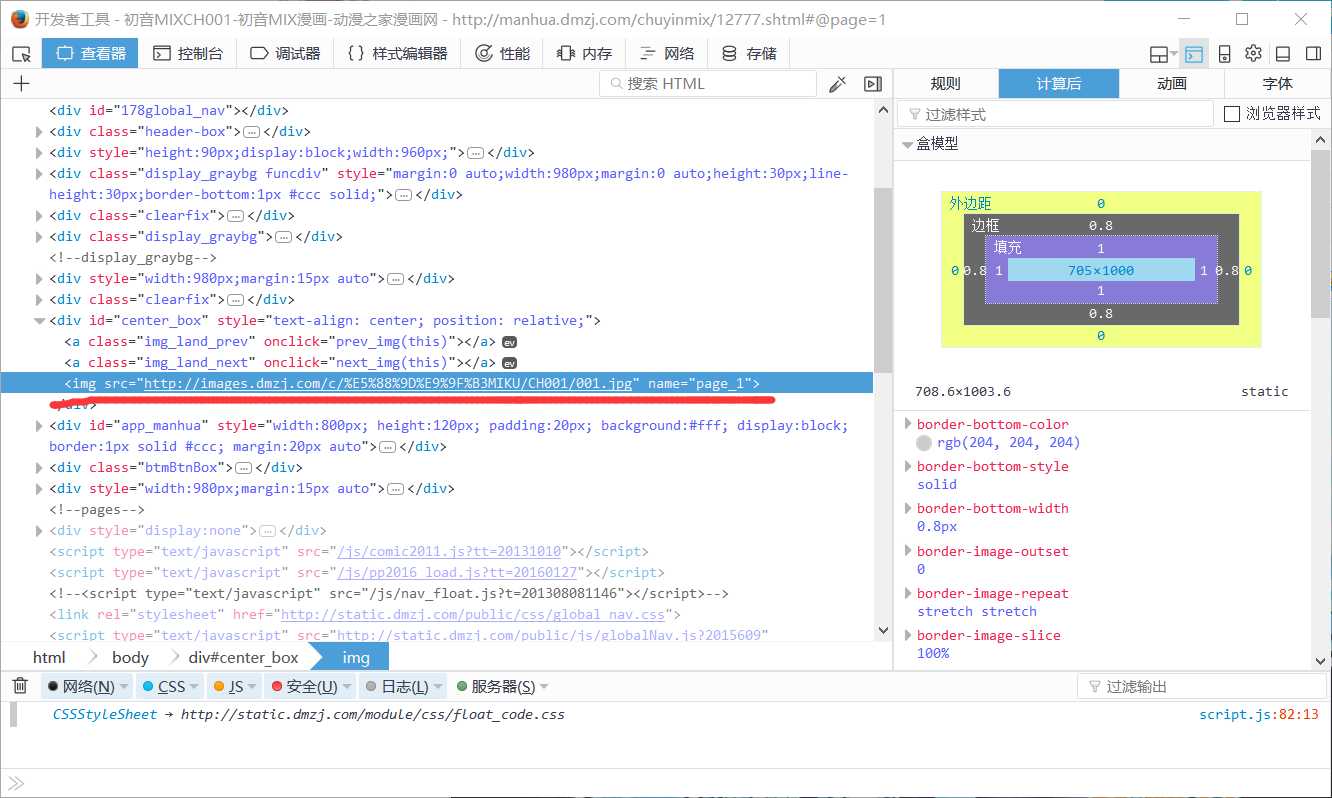Click the 705×1000 content box dimensions
Screen dimensions: 1332x798
(x=1100, y=270)
